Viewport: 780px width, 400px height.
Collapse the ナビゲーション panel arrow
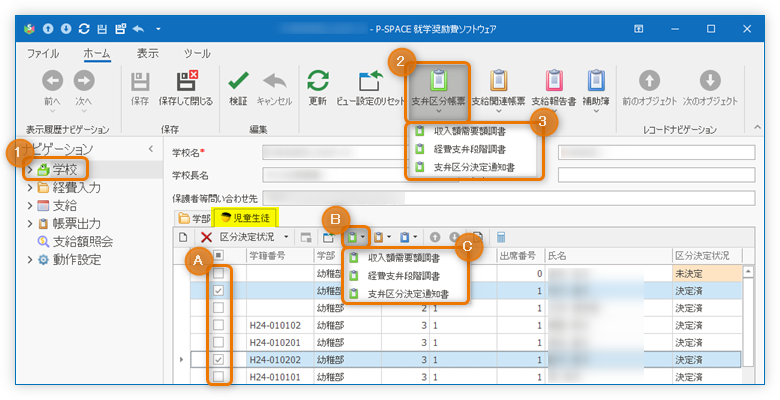coord(151,149)
